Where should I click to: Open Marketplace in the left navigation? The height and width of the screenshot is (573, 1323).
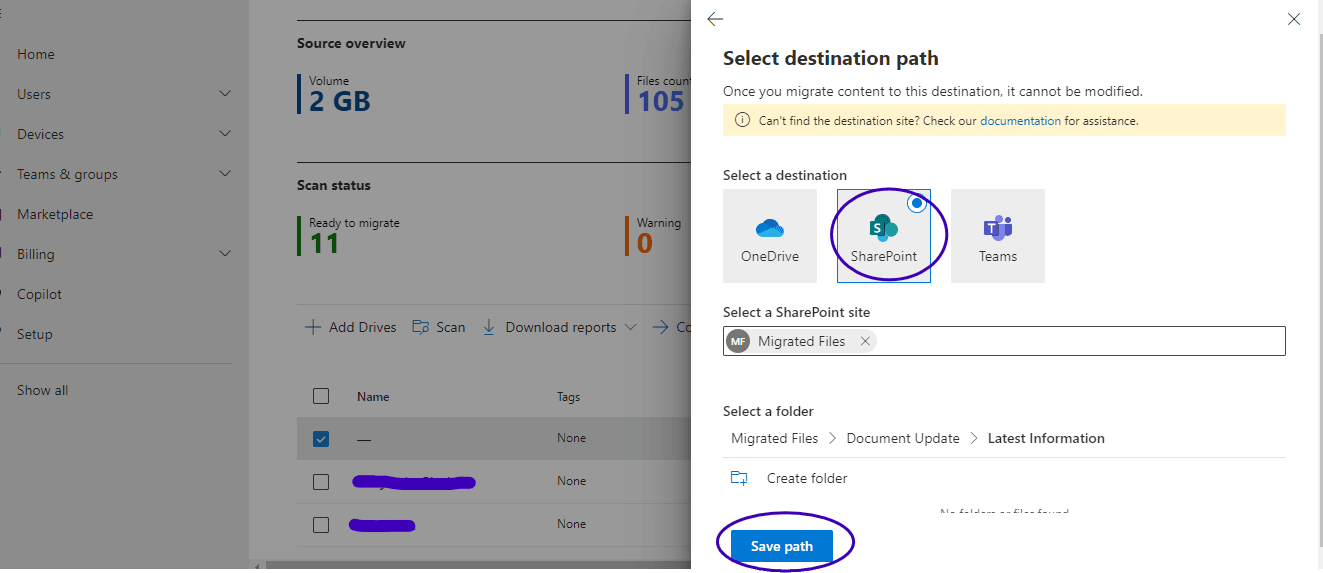pyautogui.click(x=55, y=214)
